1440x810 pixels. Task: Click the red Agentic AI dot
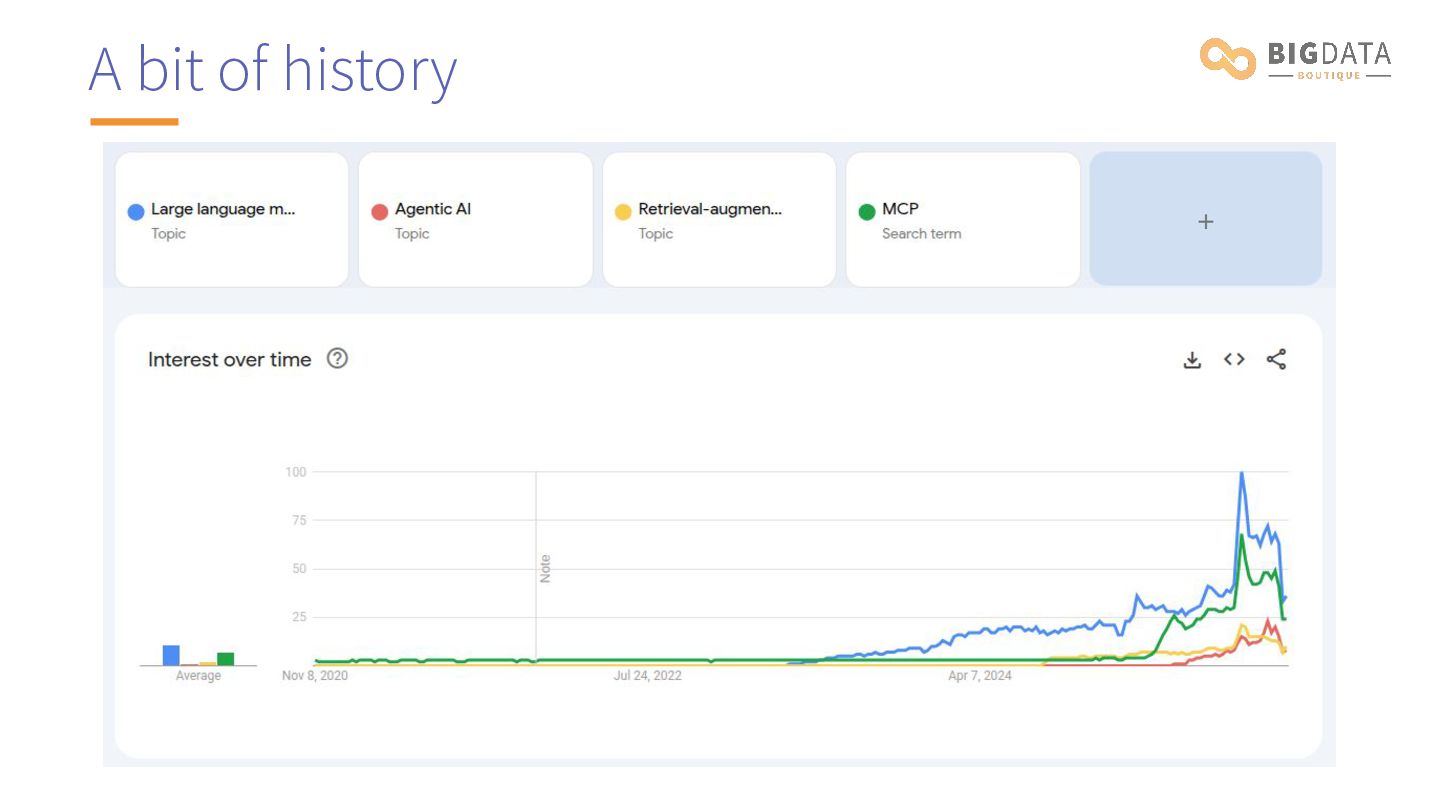tap(380, 212)
